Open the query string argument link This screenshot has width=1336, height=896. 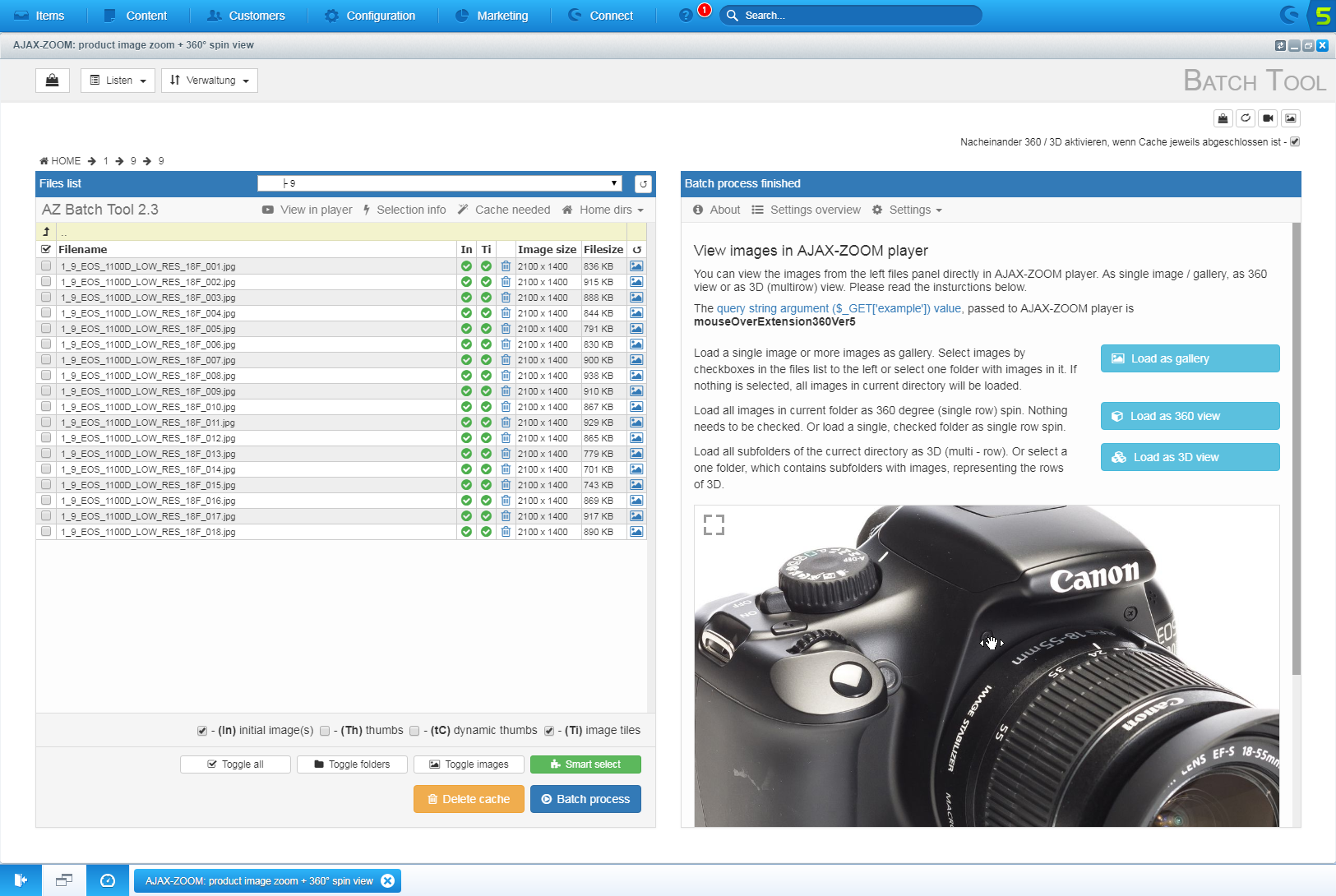pos(839,309)
